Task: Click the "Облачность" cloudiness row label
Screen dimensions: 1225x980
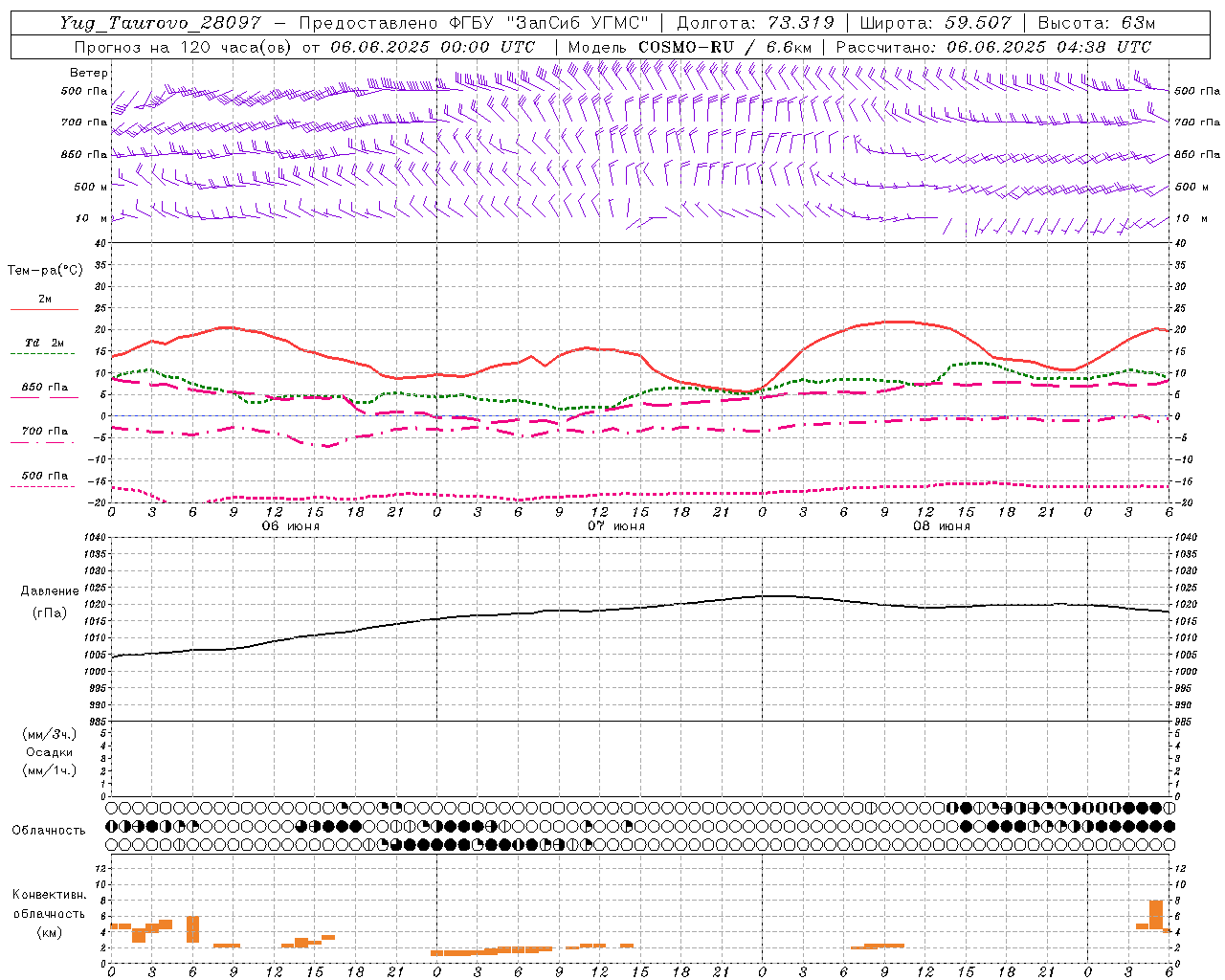Action: pyautogui.click(x=49, y=831)
